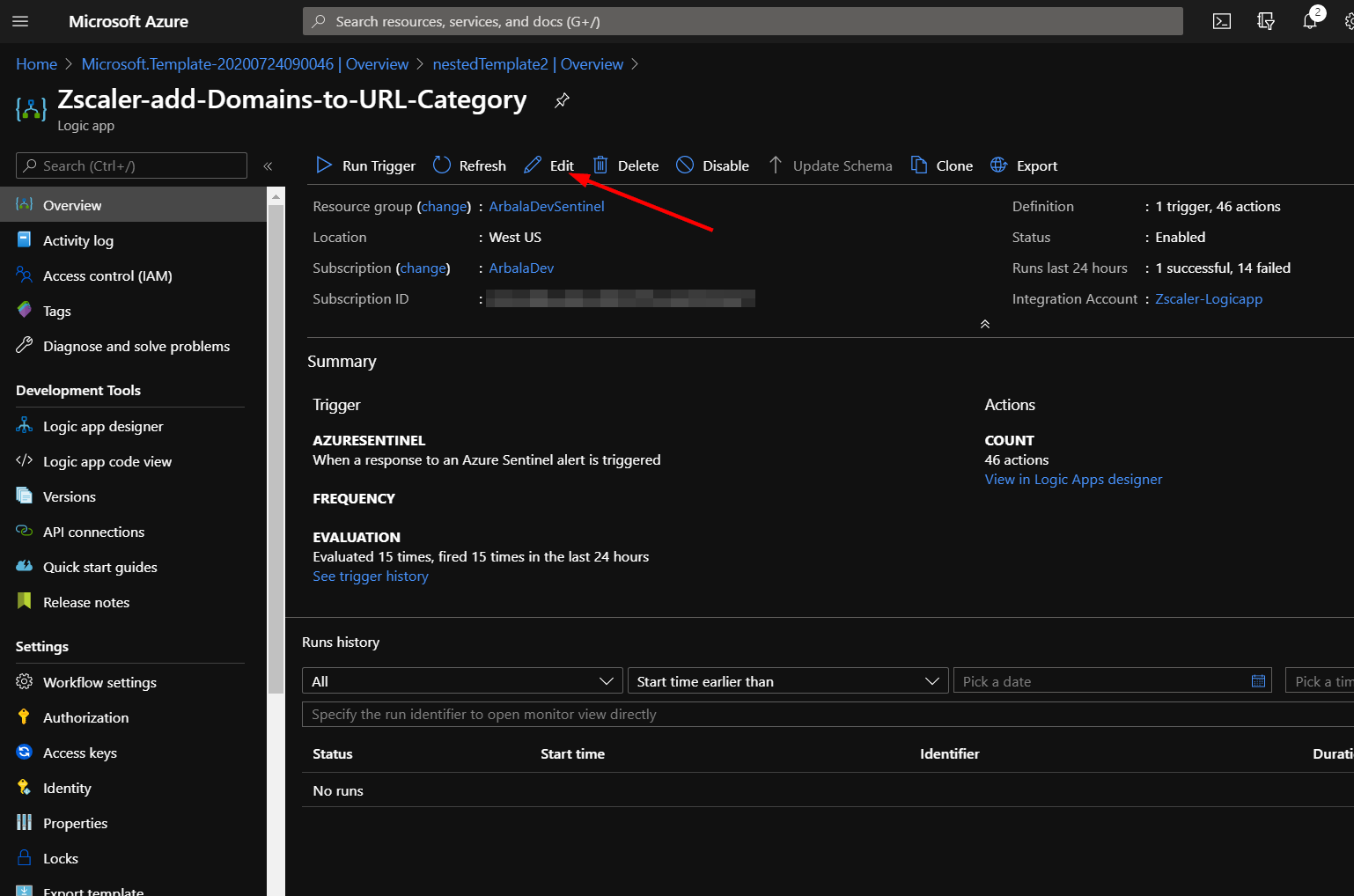Click the Start time column header

pos(572,753)
